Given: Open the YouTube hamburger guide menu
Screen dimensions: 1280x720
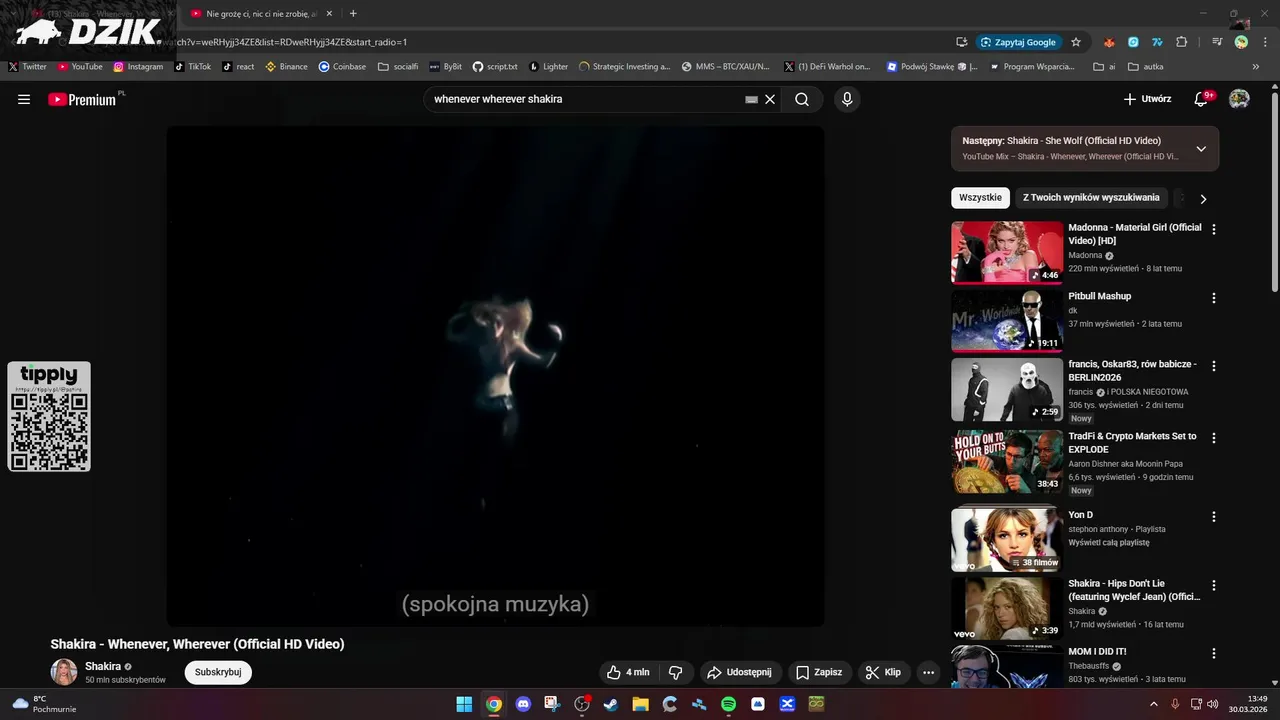Looking at the screenshot, I should pos(24,99).
